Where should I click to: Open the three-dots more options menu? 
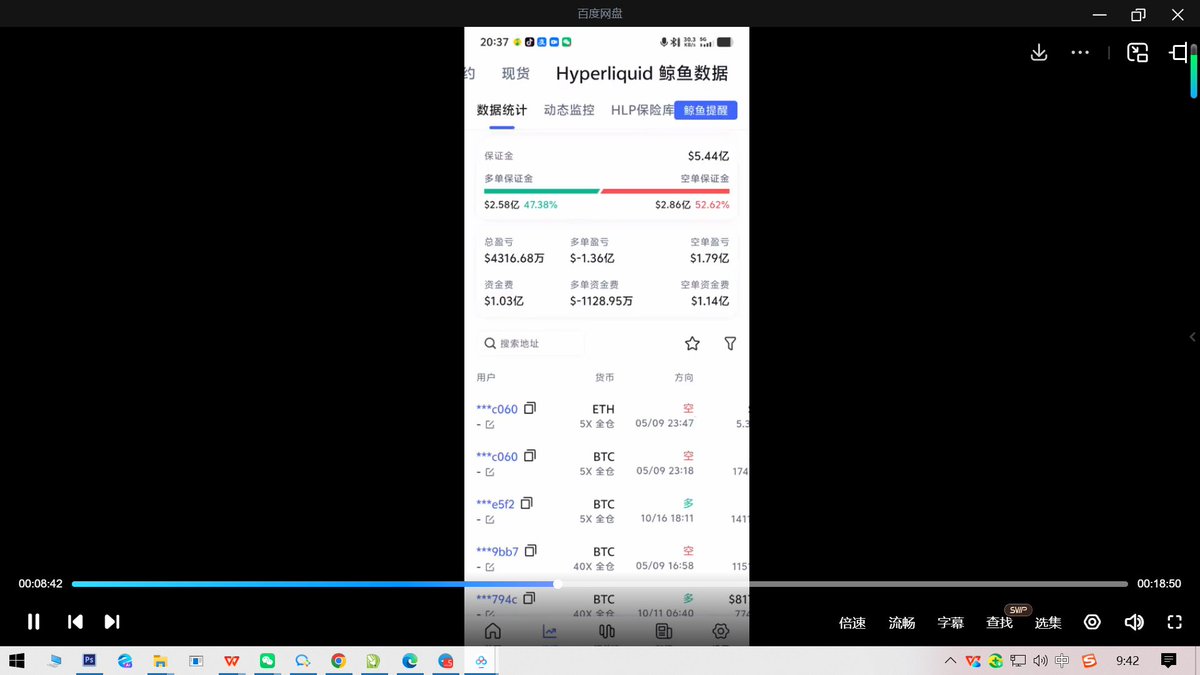click(1080, 51)
